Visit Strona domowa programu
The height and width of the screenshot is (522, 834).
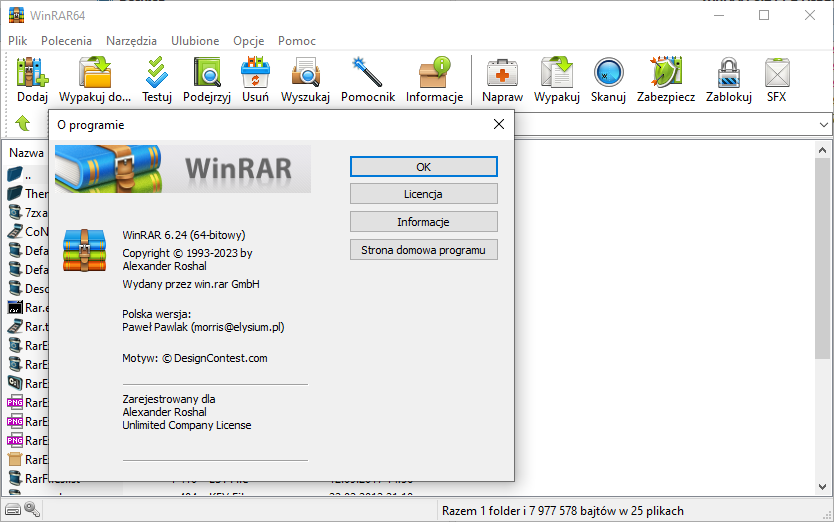[x=423, y=250]
